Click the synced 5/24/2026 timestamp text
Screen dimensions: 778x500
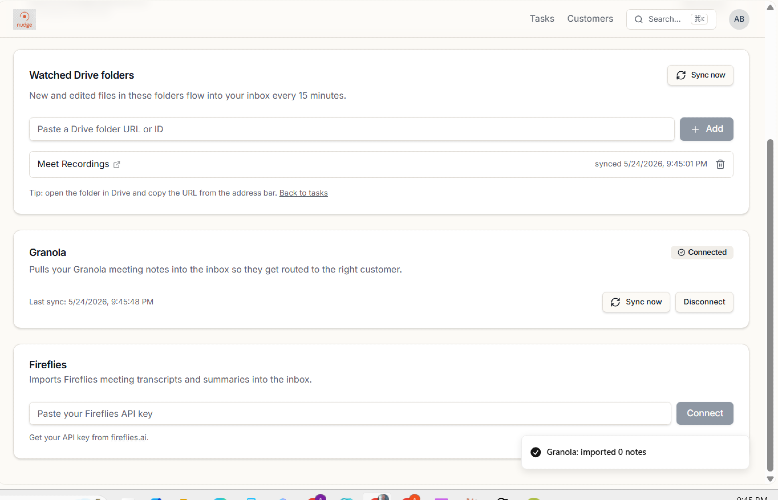click(x=651, y=164)
